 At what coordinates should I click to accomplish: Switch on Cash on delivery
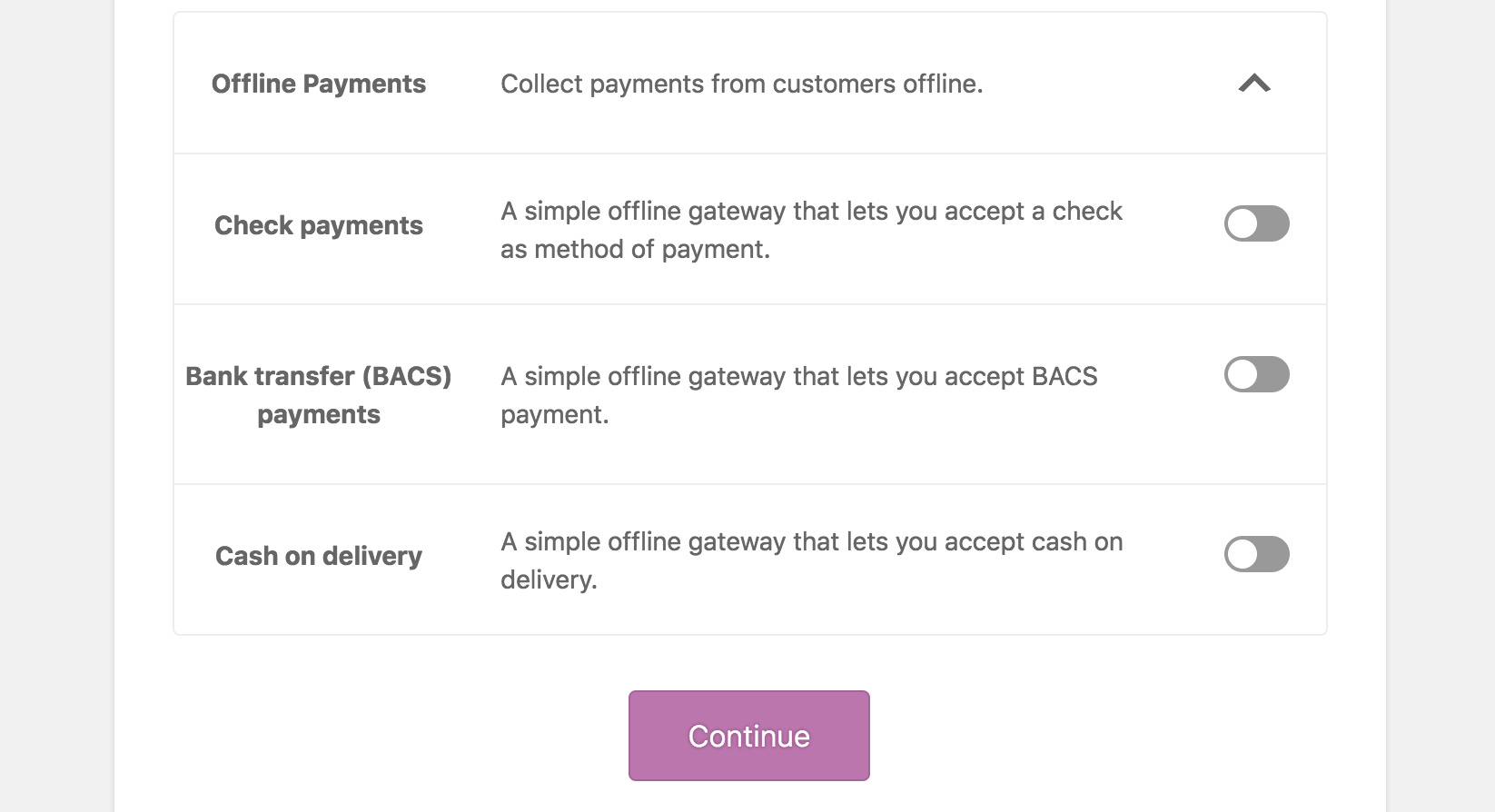coord(1256,554)
